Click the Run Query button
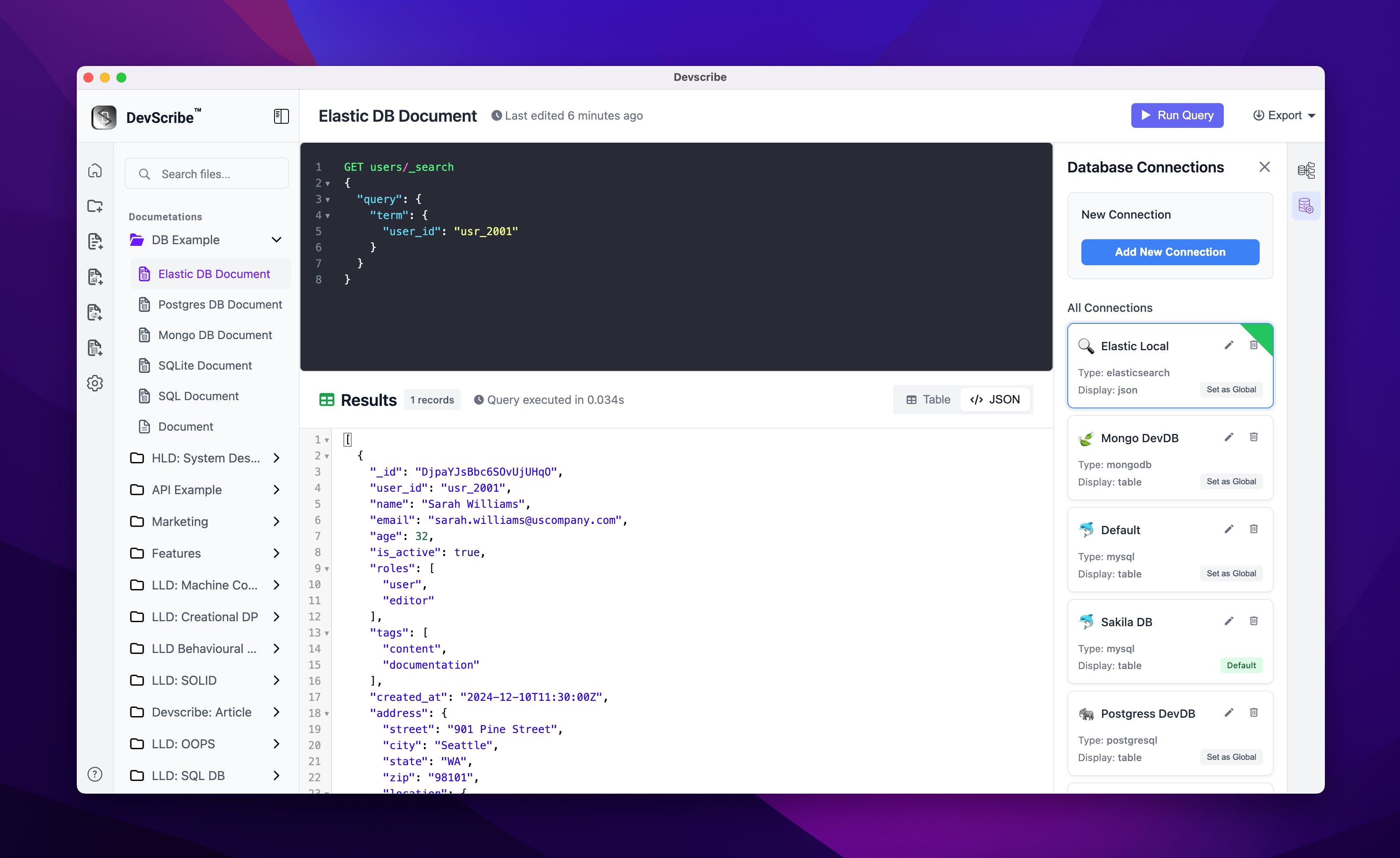The height and width of the screenshot is (858, 1400). pos(1177,116)
